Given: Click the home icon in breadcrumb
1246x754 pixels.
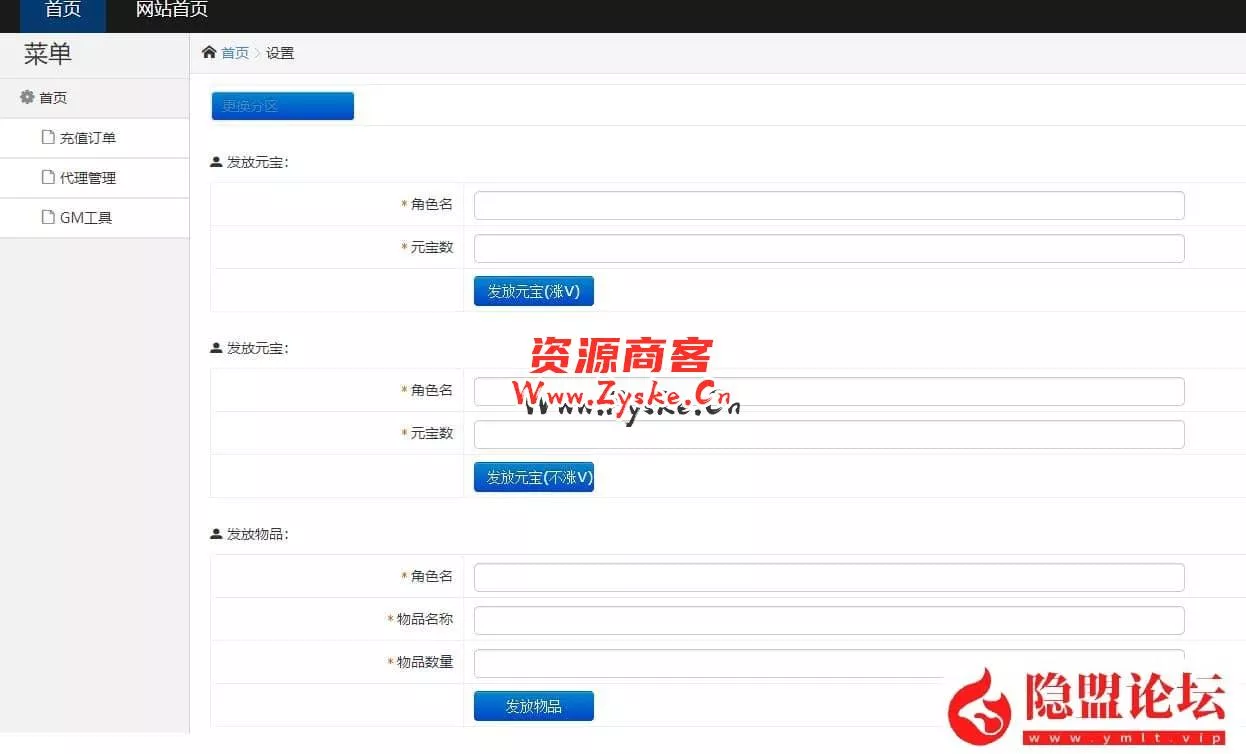Looking at the screenshot, I should pyautogui.click(x=208, y=52).
